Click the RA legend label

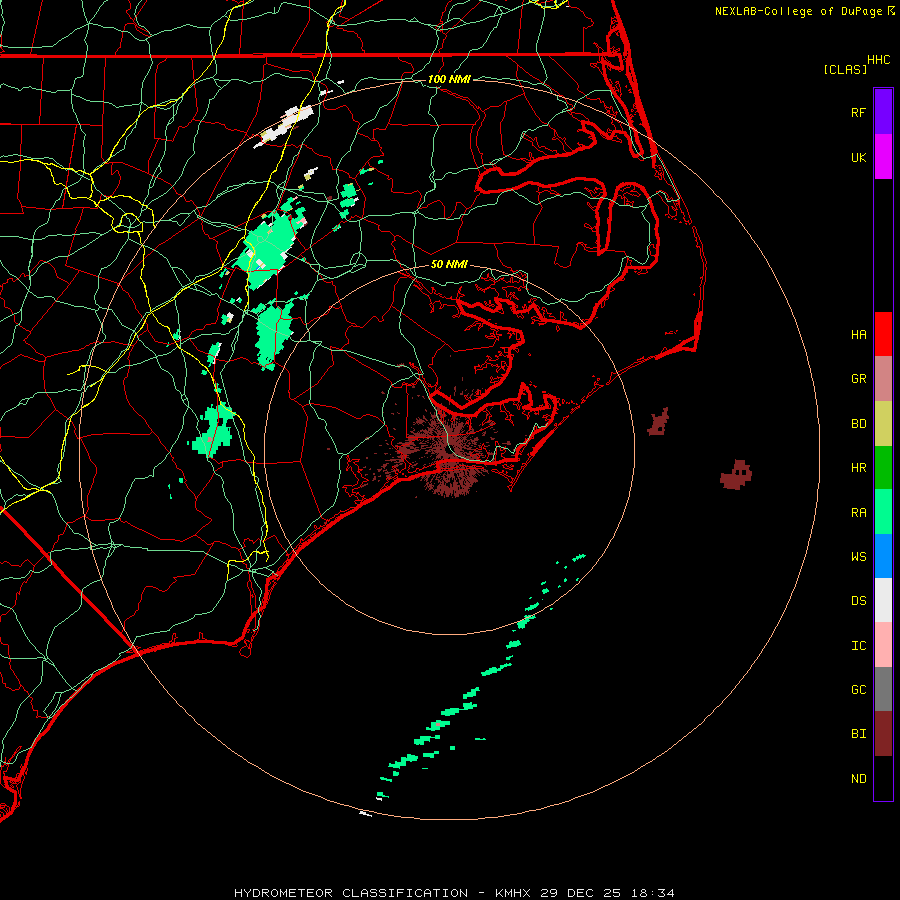pos(859,513)
